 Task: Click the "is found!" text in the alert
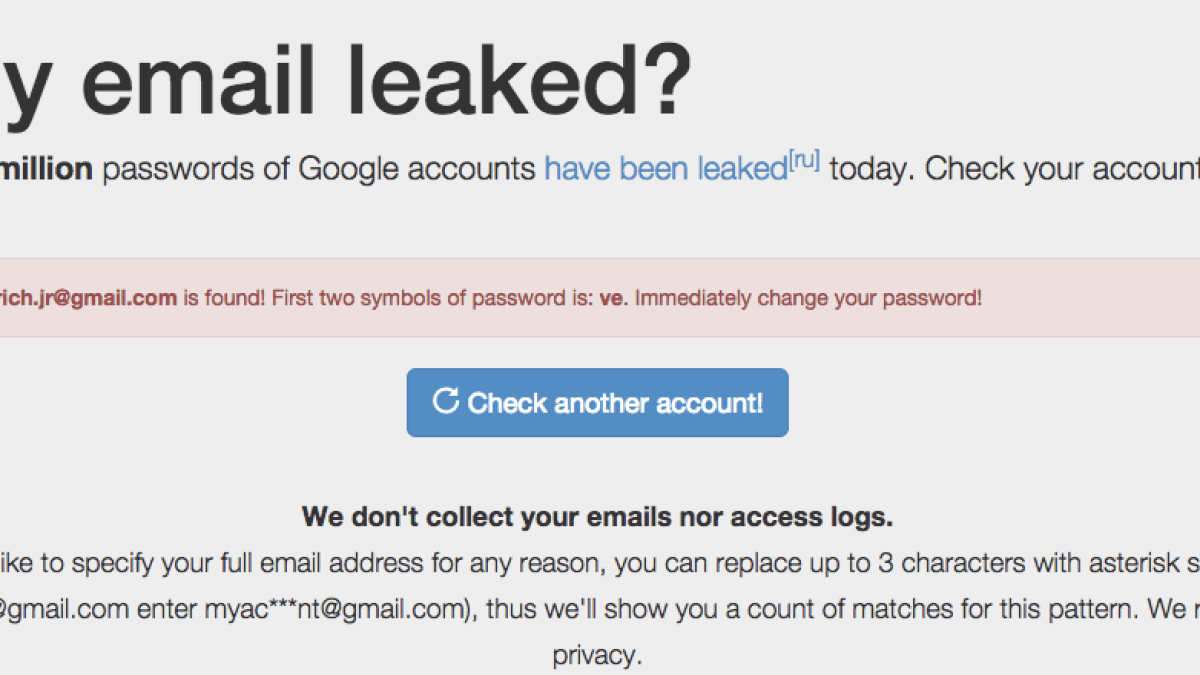225,298
